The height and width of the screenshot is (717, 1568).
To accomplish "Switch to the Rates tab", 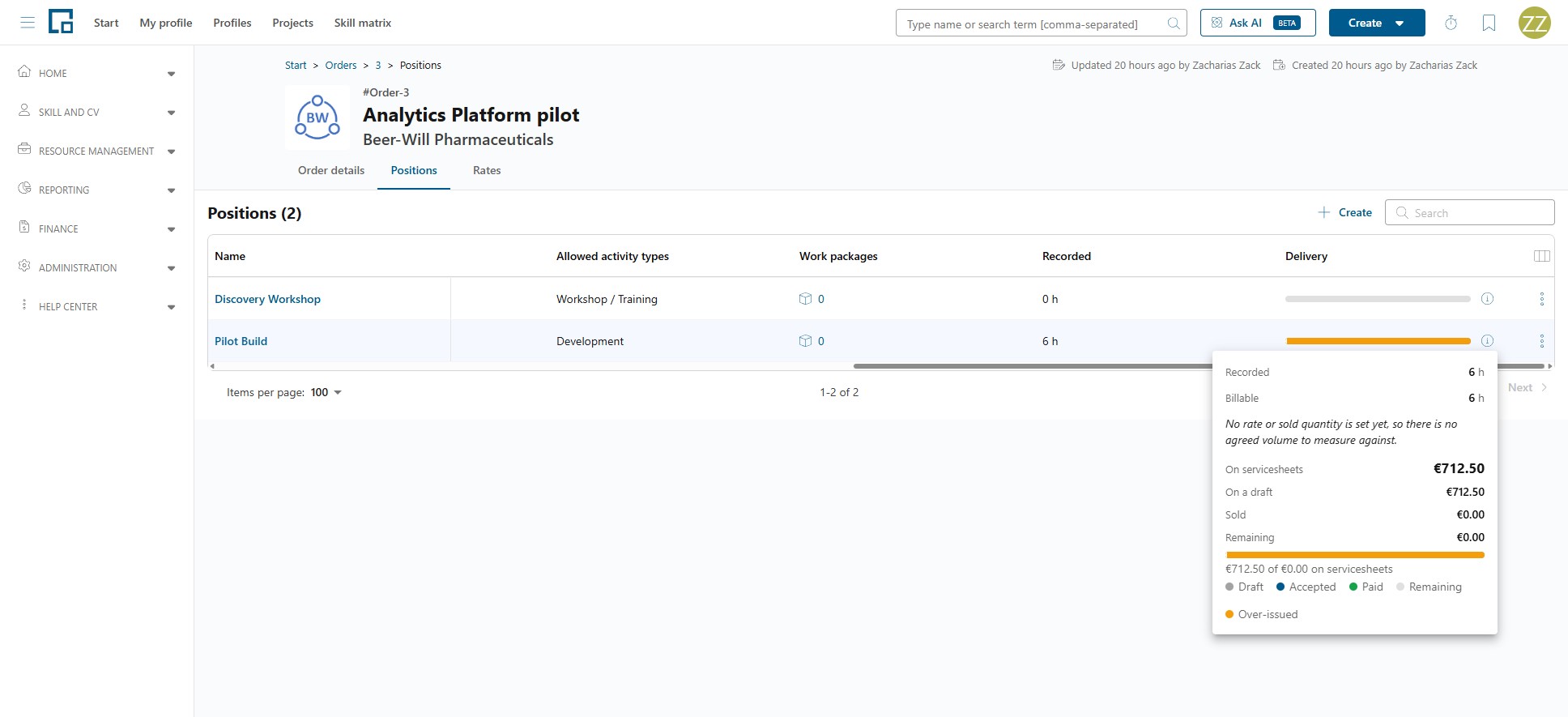I will (487, 170).
